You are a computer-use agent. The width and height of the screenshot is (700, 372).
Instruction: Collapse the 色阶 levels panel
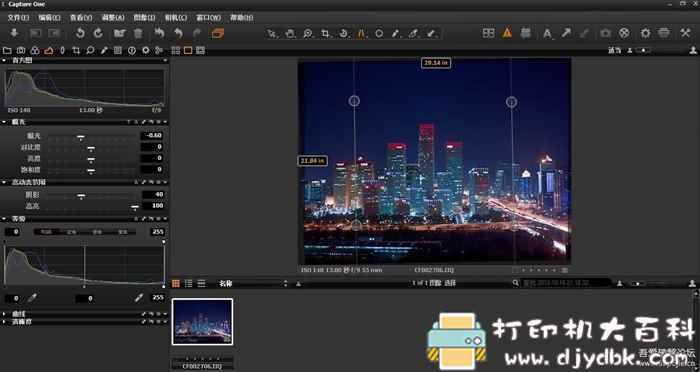pos(4,219)
